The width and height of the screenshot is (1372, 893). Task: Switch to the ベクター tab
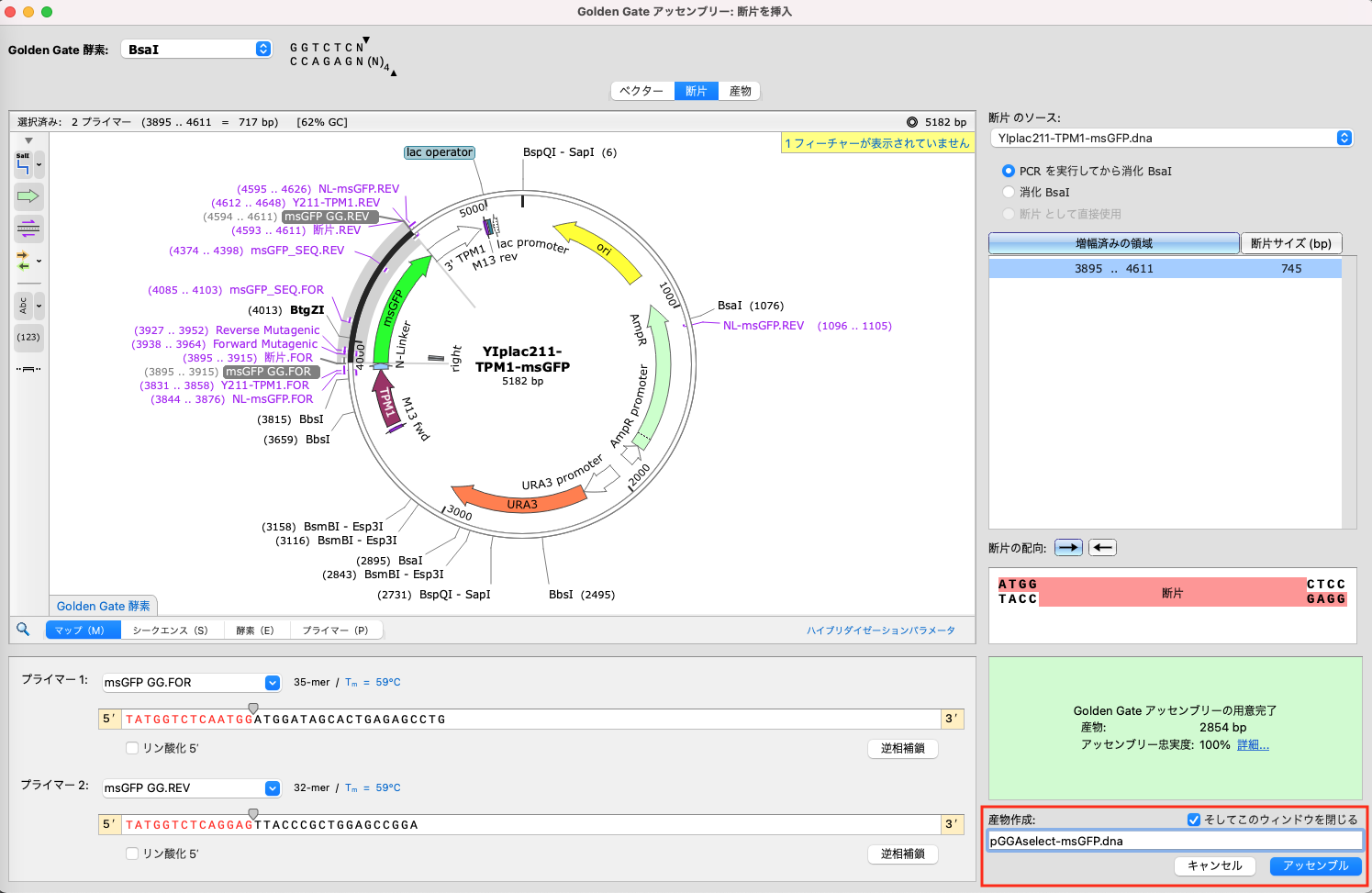[x=641, y=91]
